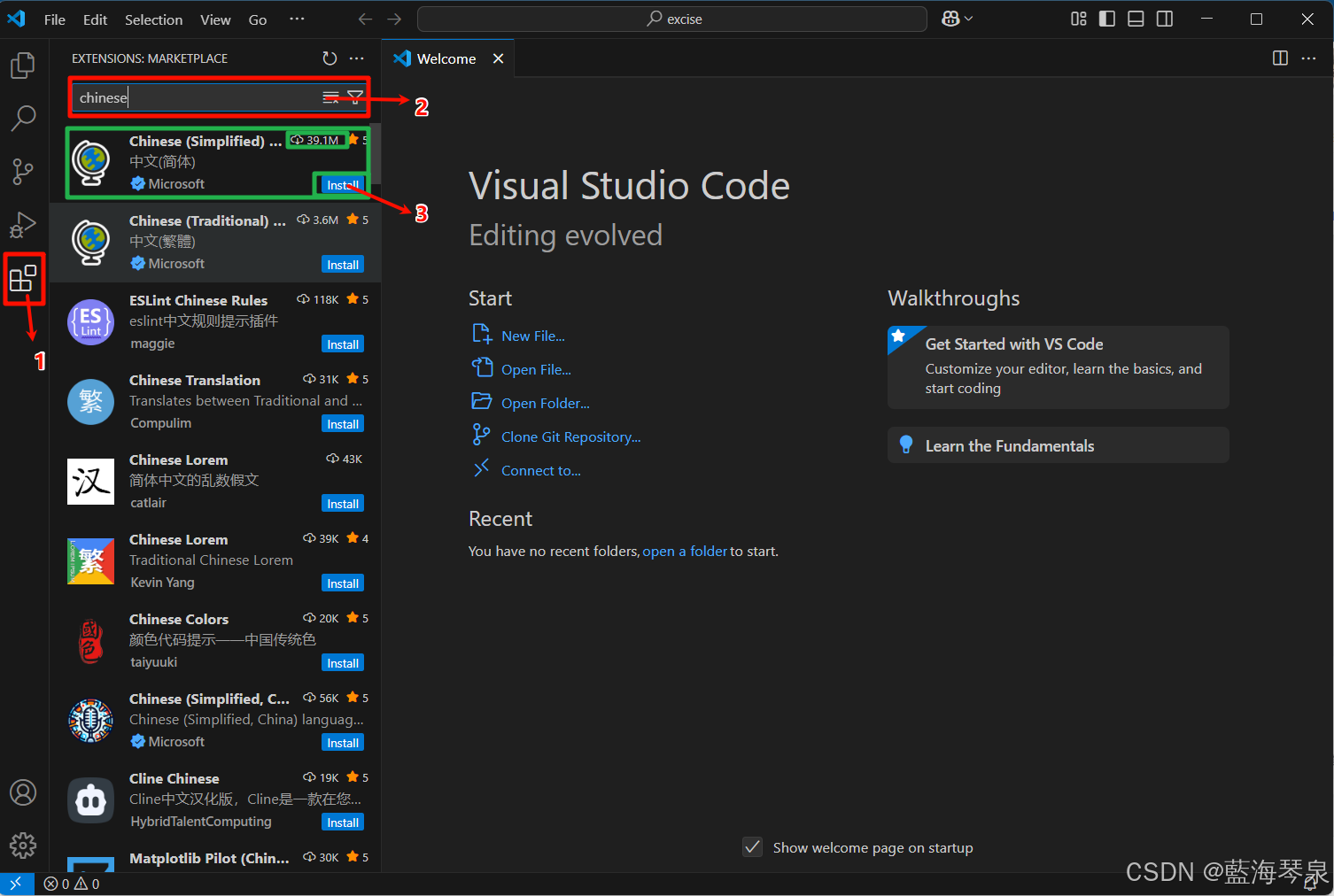Open the Run and Debug view
Viewport: 1334px width, 896px height.
(23, 225)
